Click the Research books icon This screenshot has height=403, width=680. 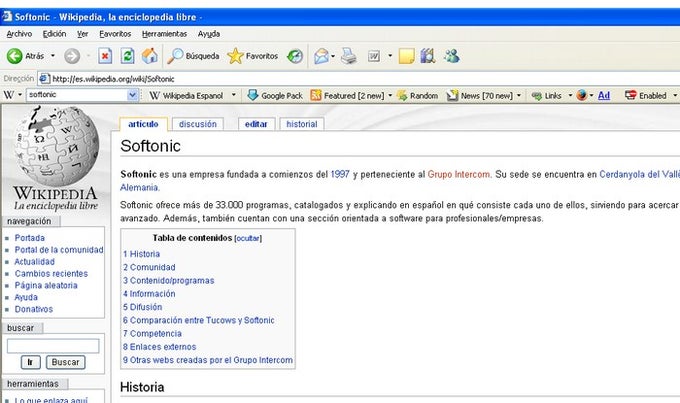[x=428, y=56]
